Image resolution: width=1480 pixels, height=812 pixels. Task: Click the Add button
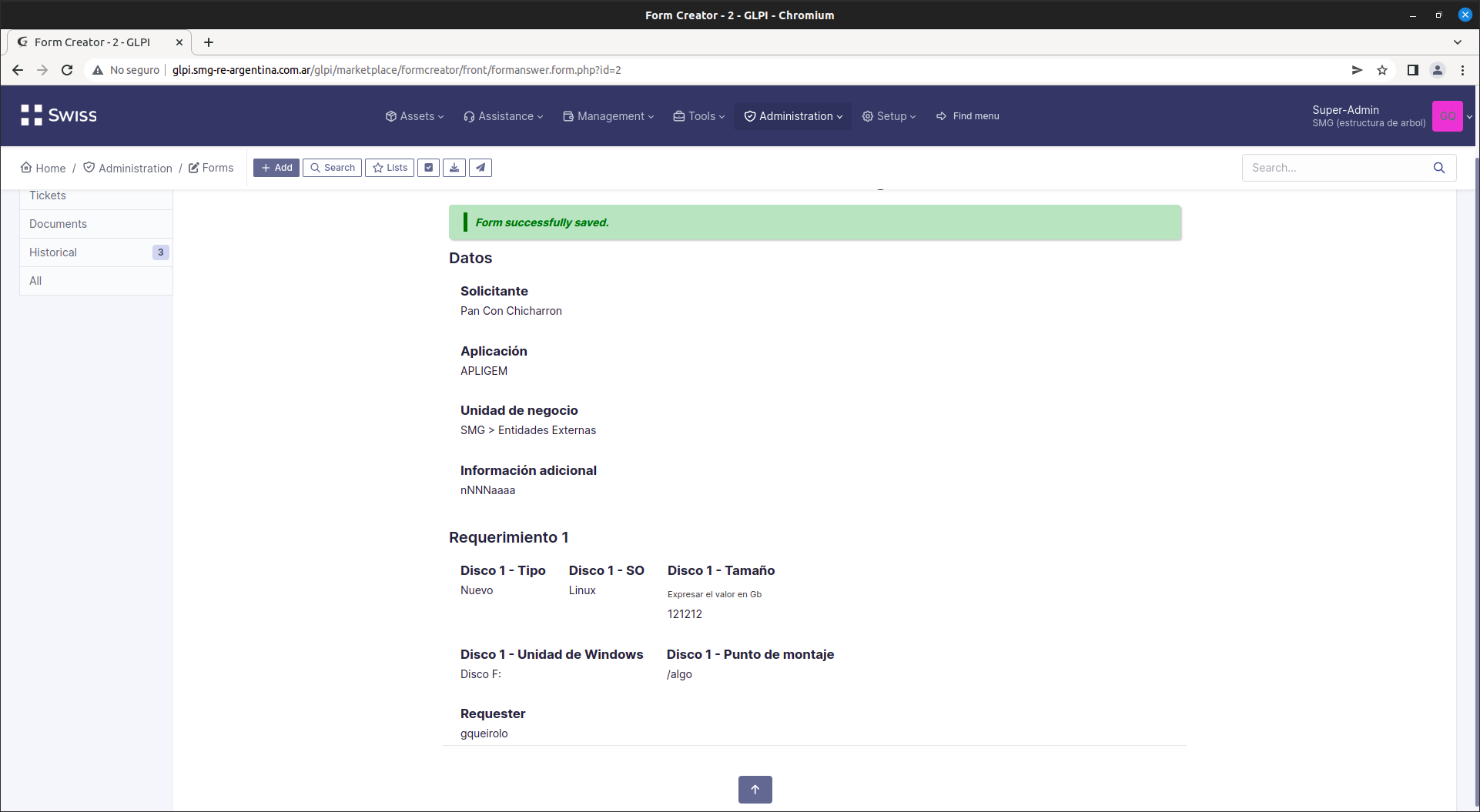tap(276, 167)
